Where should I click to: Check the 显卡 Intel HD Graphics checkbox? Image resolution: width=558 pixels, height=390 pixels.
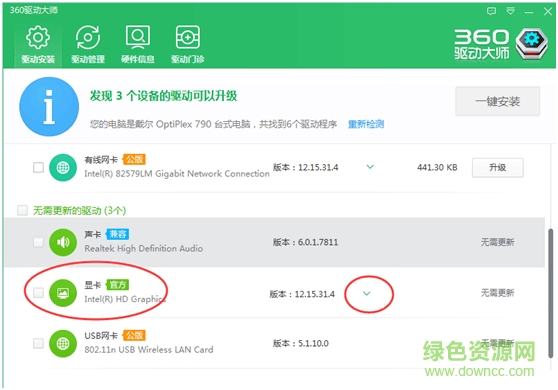(38, 293)
